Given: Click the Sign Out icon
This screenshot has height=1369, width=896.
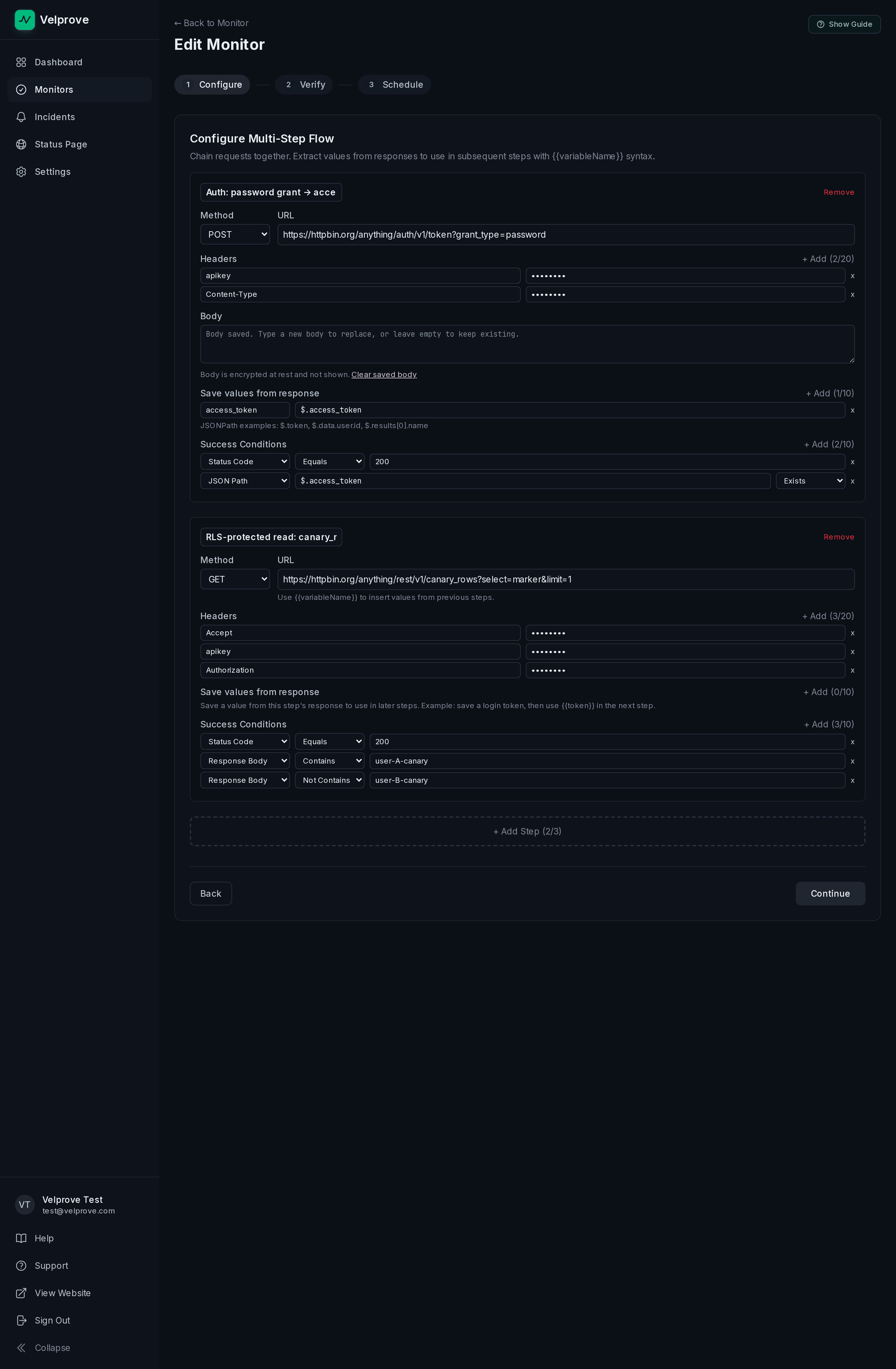Looking at the screenshot, I should 21,1320.
